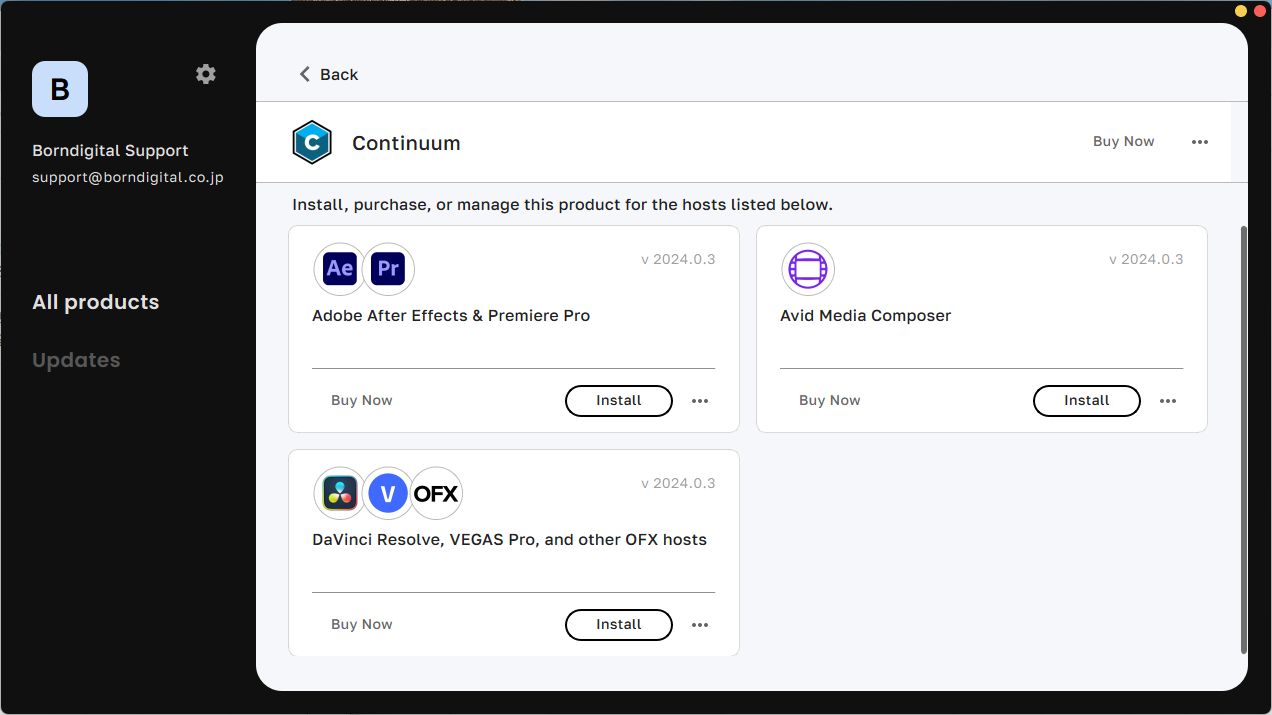
Task: Click the yellow window minimize dot
Action: point(1241,10)
